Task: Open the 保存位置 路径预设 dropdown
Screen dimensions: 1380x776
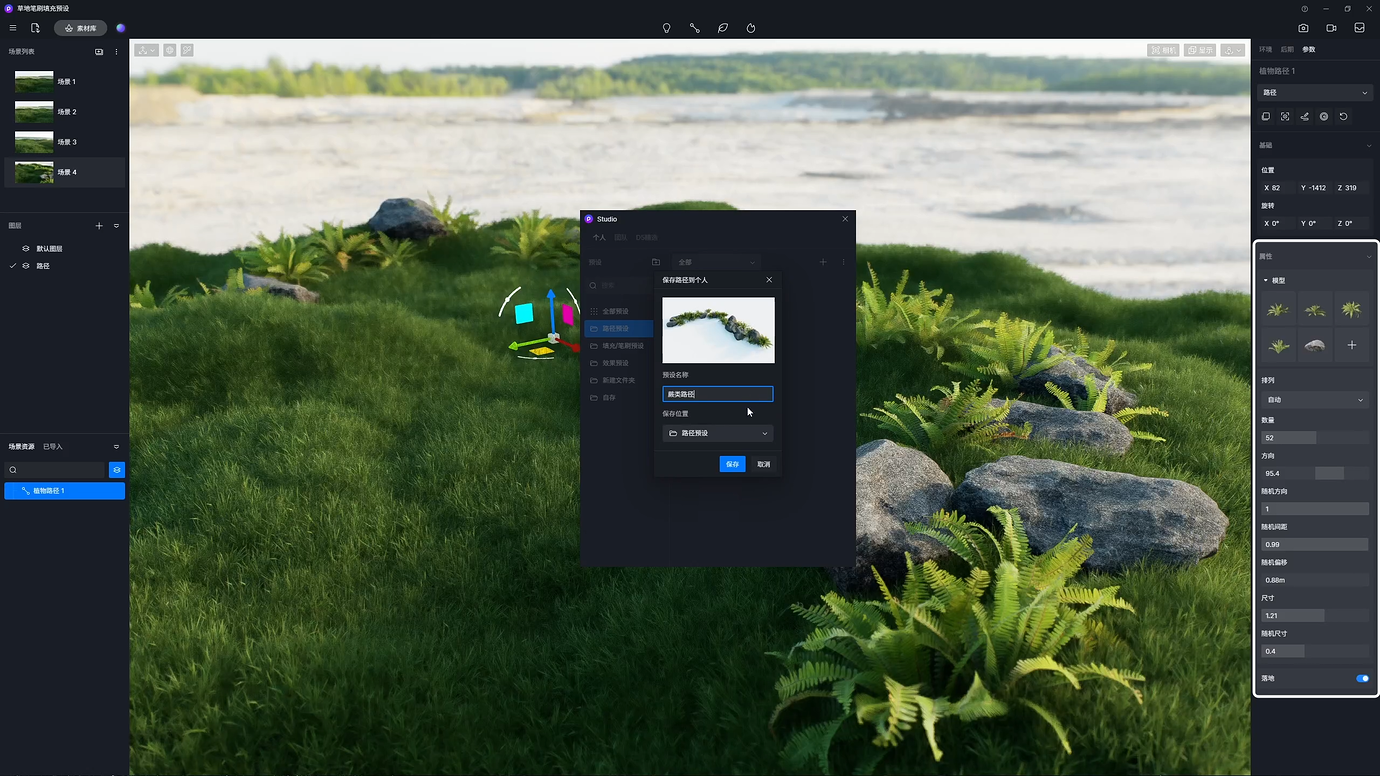Action: tap(718, 433)
